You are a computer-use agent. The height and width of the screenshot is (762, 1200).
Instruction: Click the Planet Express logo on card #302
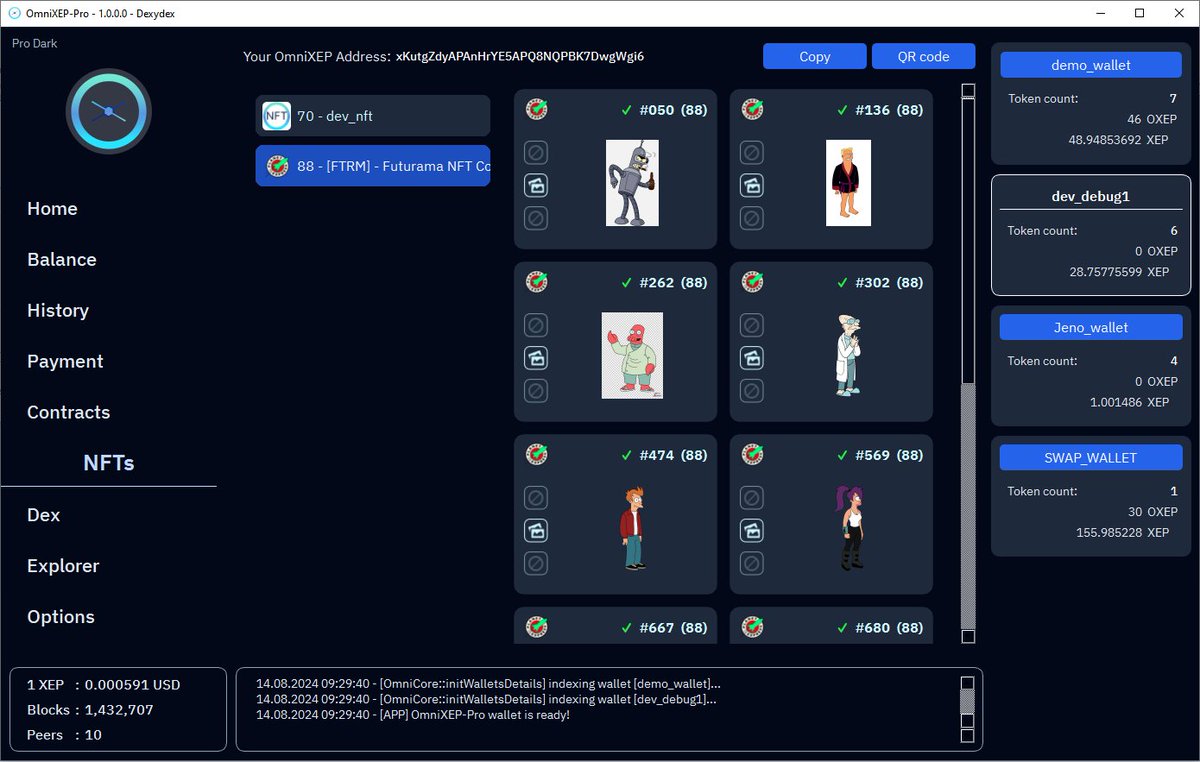[753, 283]
